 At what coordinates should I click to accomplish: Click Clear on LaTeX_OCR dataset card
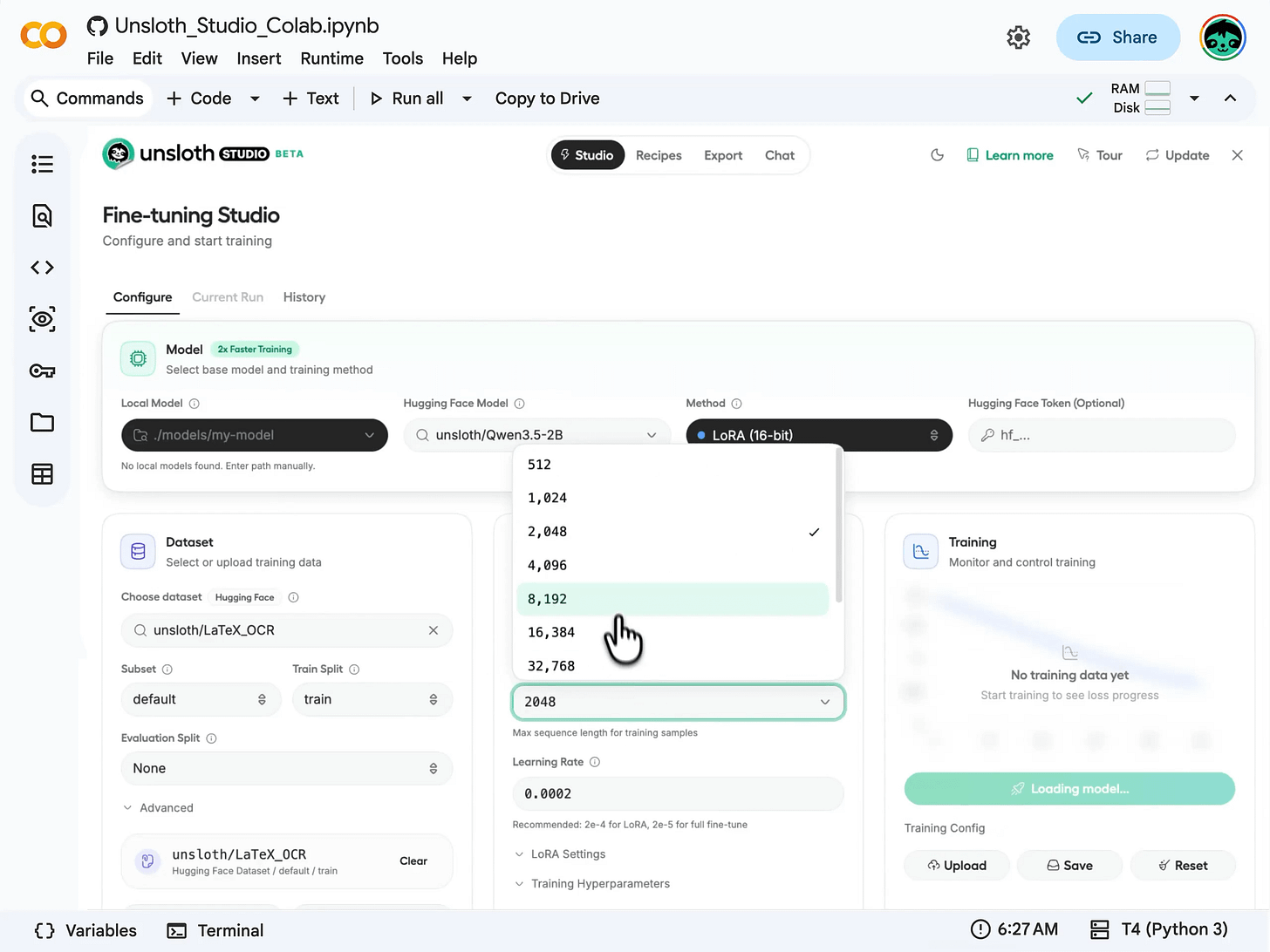(413, 861)
